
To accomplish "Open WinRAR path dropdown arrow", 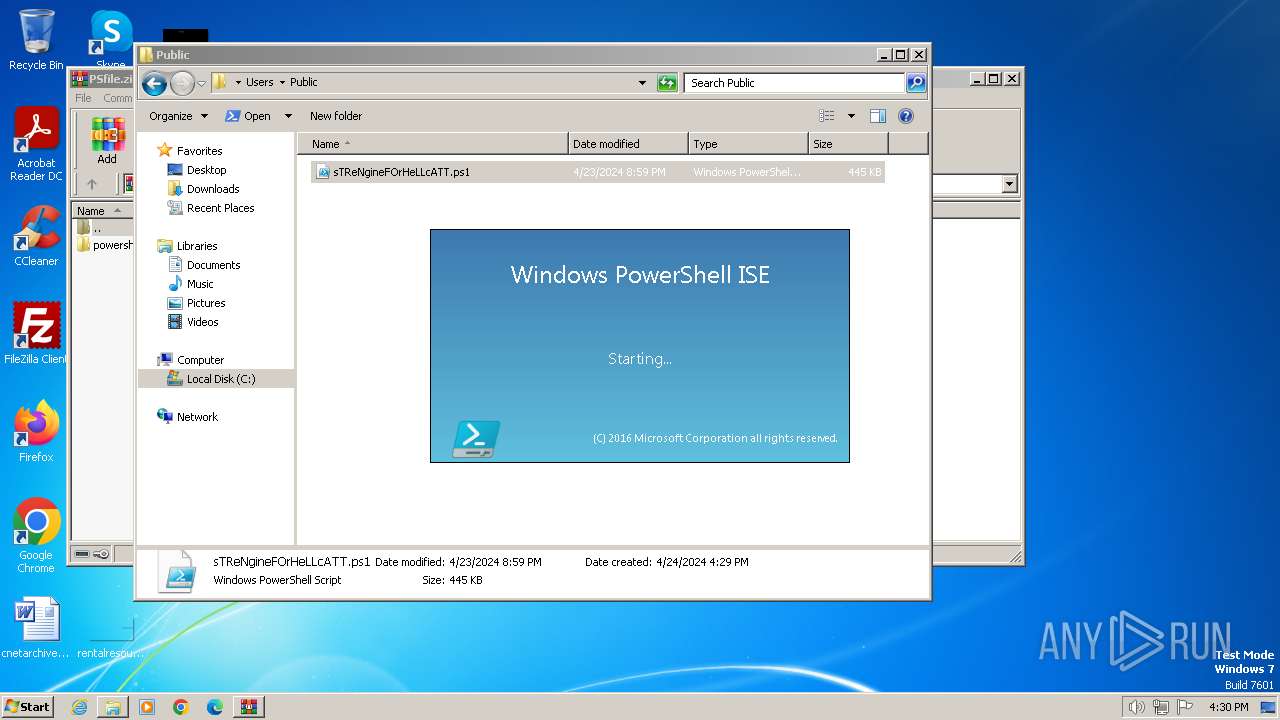I will coord(1009,184).
